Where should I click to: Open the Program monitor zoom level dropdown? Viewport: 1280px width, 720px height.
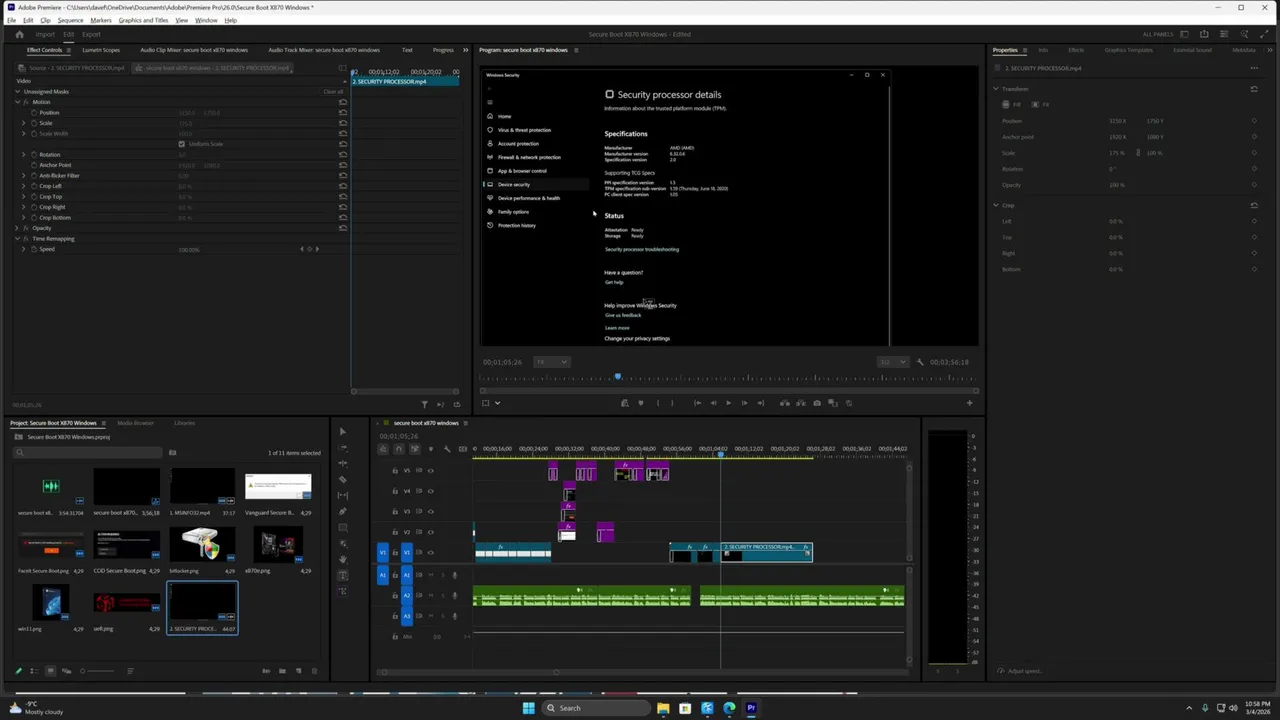click(x=550, y=362)
